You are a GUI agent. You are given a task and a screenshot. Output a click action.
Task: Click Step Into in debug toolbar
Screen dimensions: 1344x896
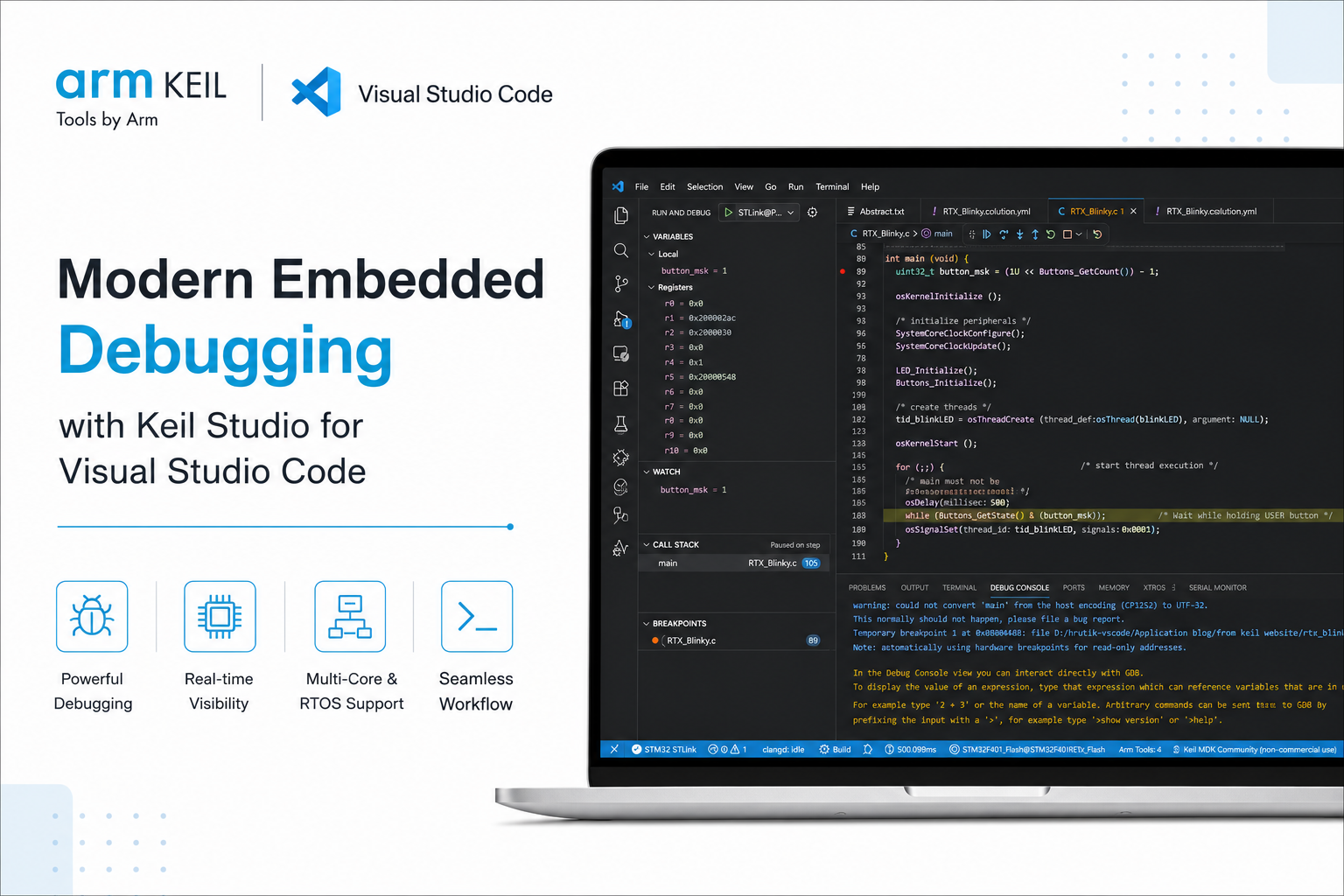[1019, 234]
